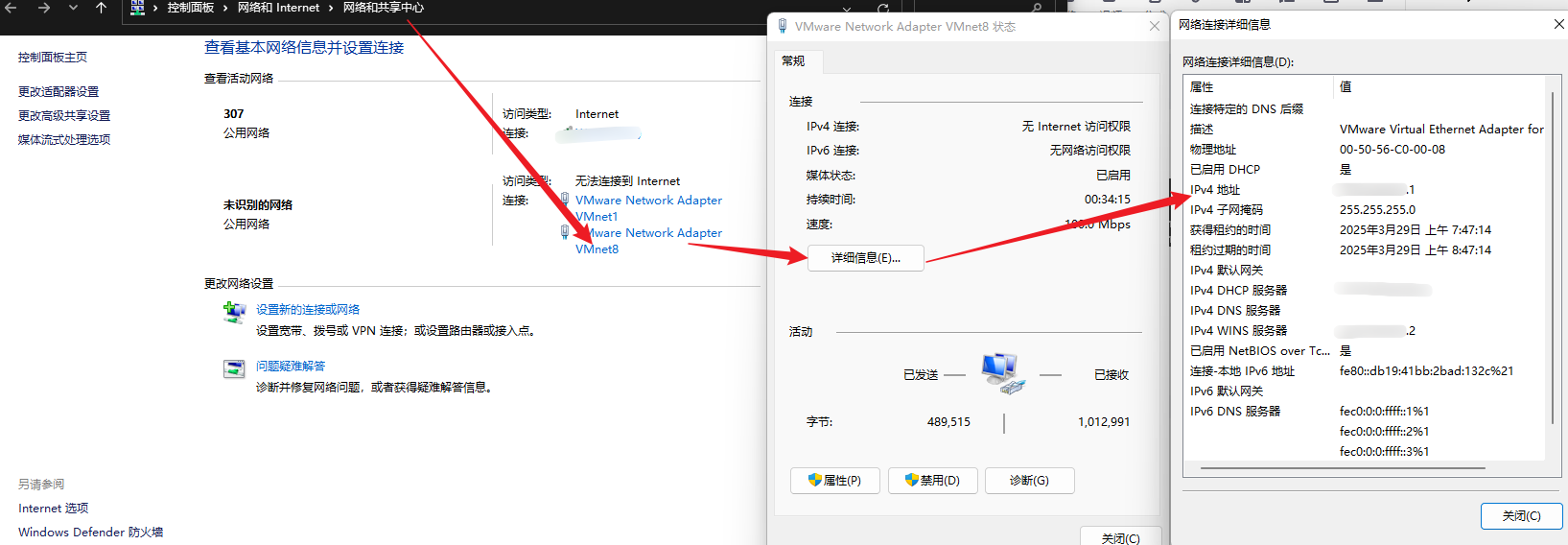The height and width of the screenshot is (545, 1568).
Task: Click the 值 column header
Action: click(1439, 87)
